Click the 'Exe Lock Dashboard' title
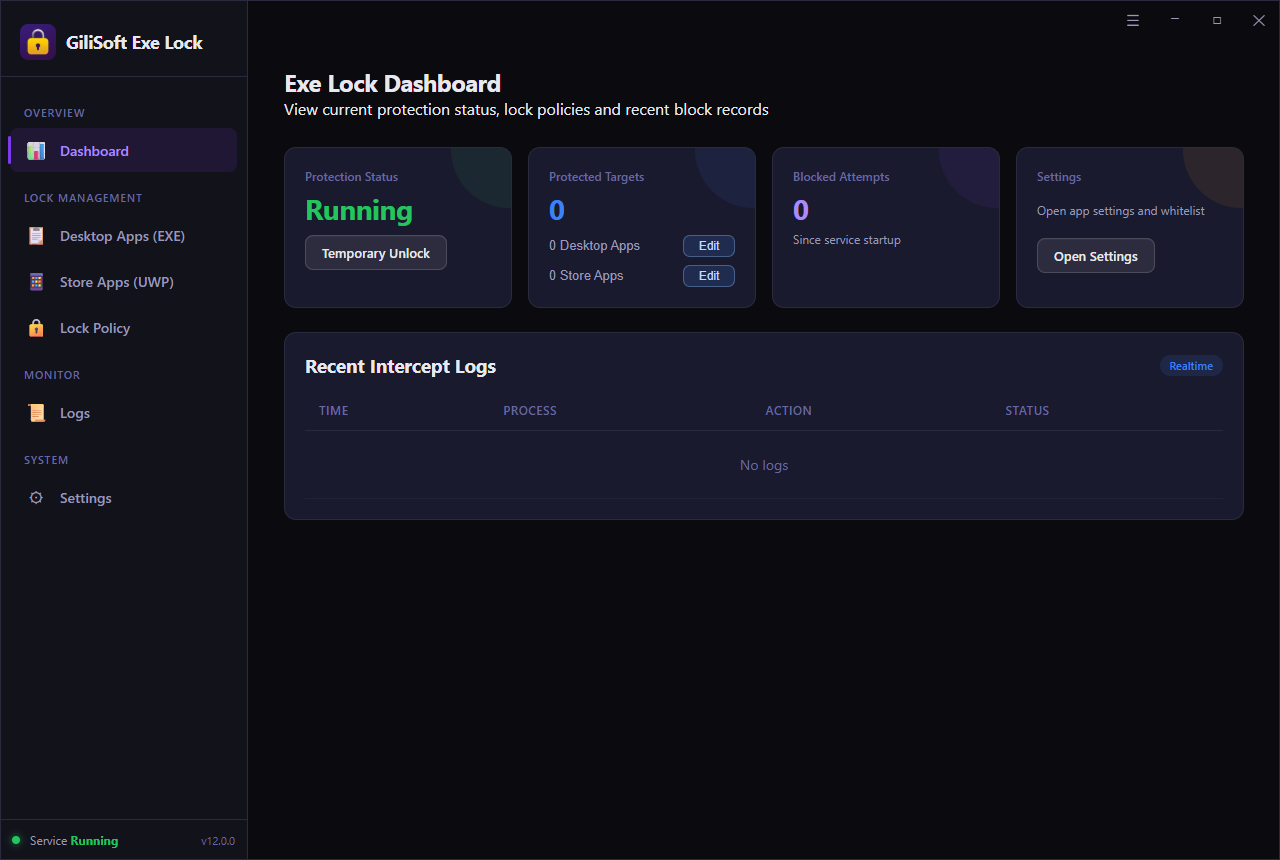This screenshot has height=860, width=1280. tap(393, 84)
